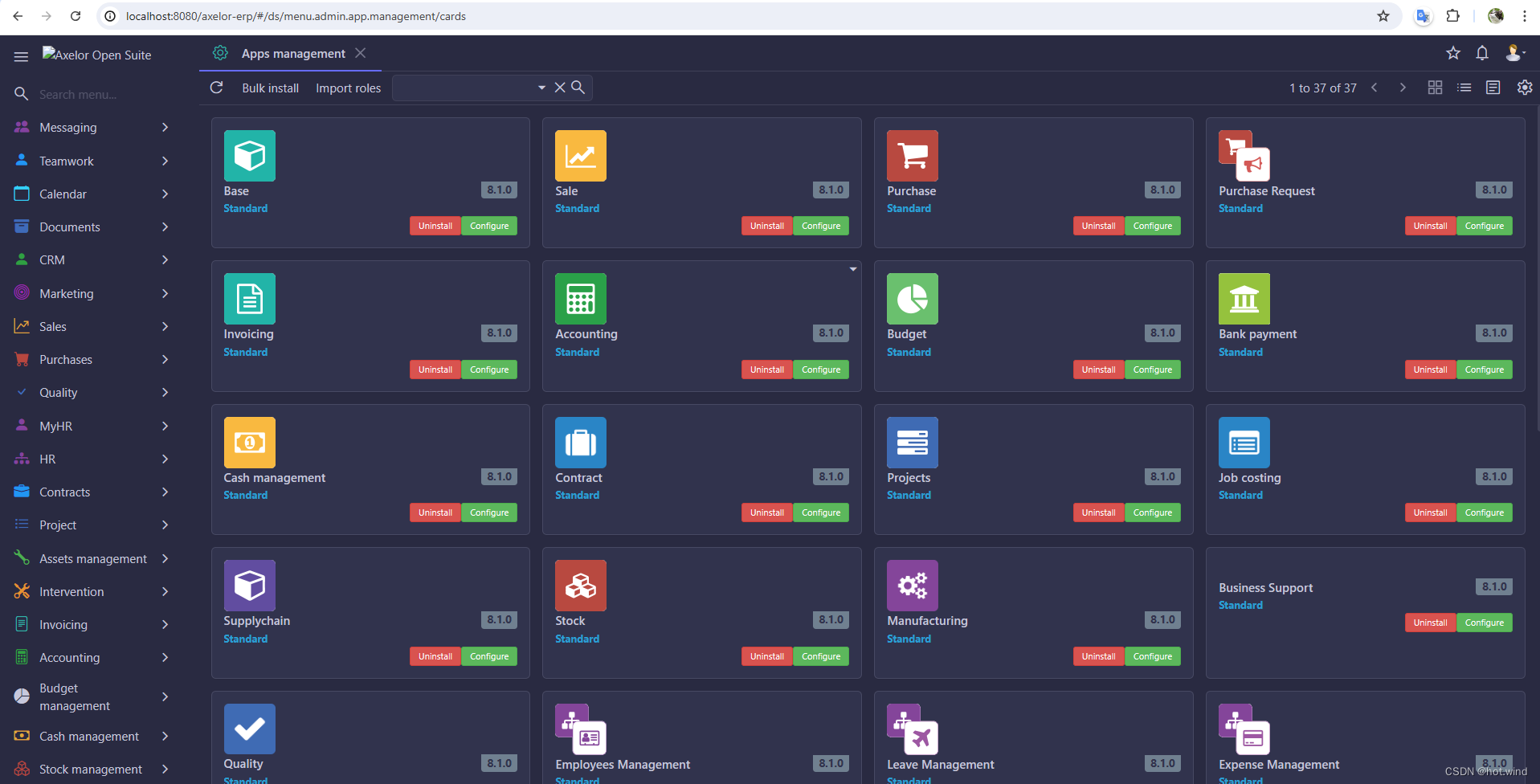Click the Leave Management app icon
The width and height of the screenshot is (1540, 784).
[913, 729]
